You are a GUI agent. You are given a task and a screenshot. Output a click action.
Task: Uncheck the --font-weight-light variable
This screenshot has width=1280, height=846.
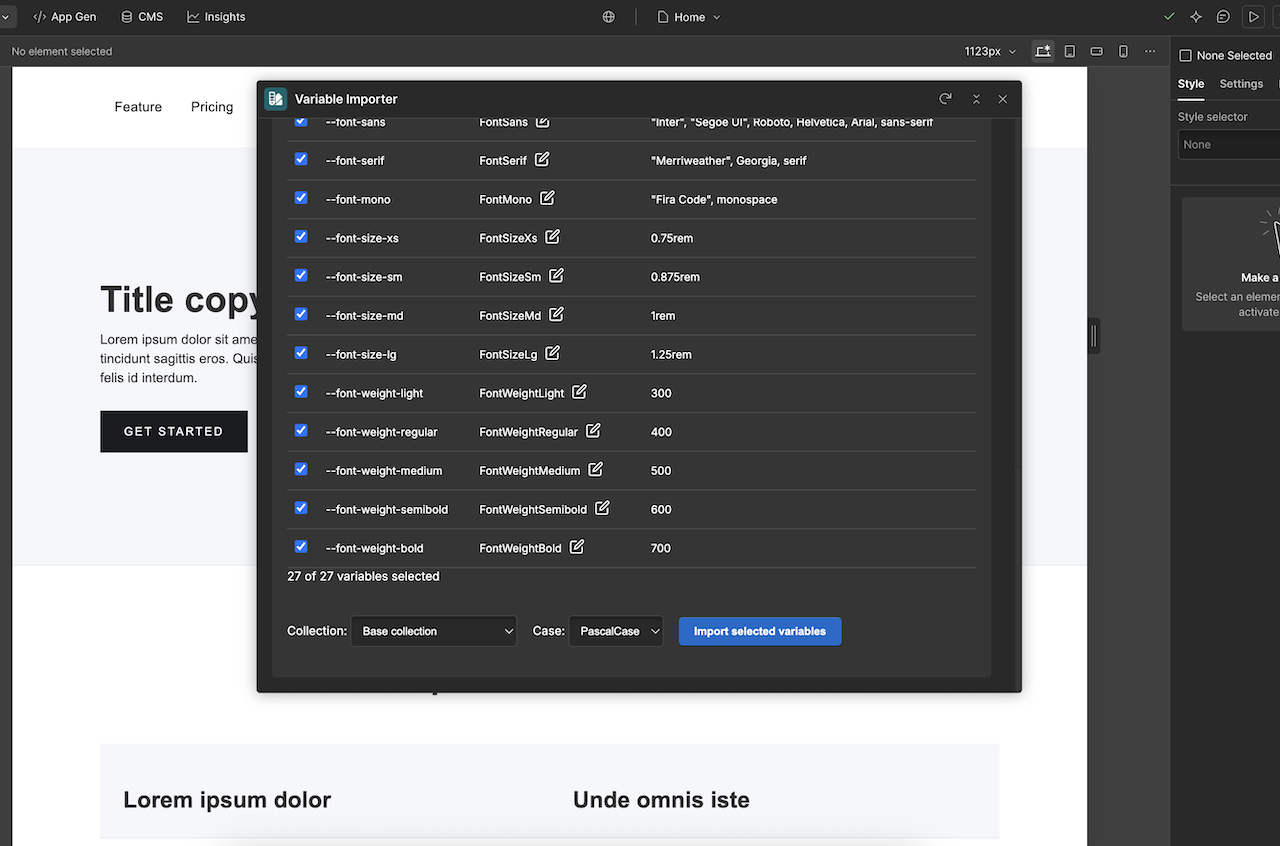tap(301, 392)
